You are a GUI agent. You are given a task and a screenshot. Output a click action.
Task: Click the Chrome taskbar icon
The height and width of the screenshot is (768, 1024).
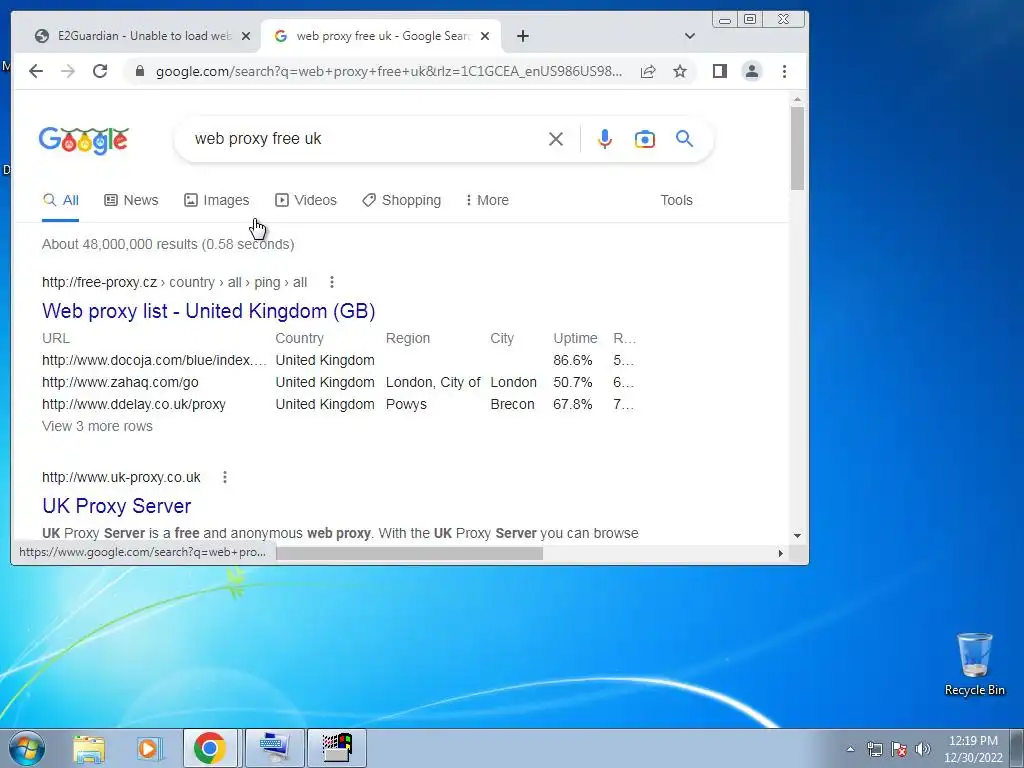coord(210,748)
